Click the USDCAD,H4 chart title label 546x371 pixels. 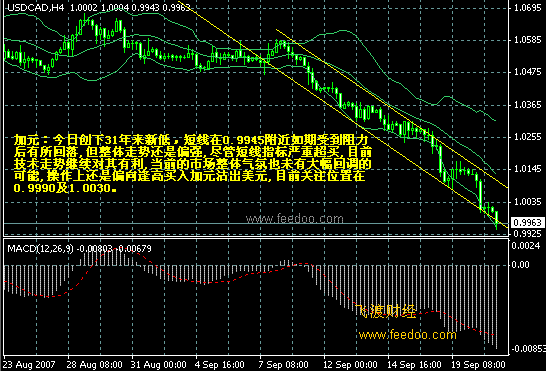pyautogui.click(x=36, y=8)
